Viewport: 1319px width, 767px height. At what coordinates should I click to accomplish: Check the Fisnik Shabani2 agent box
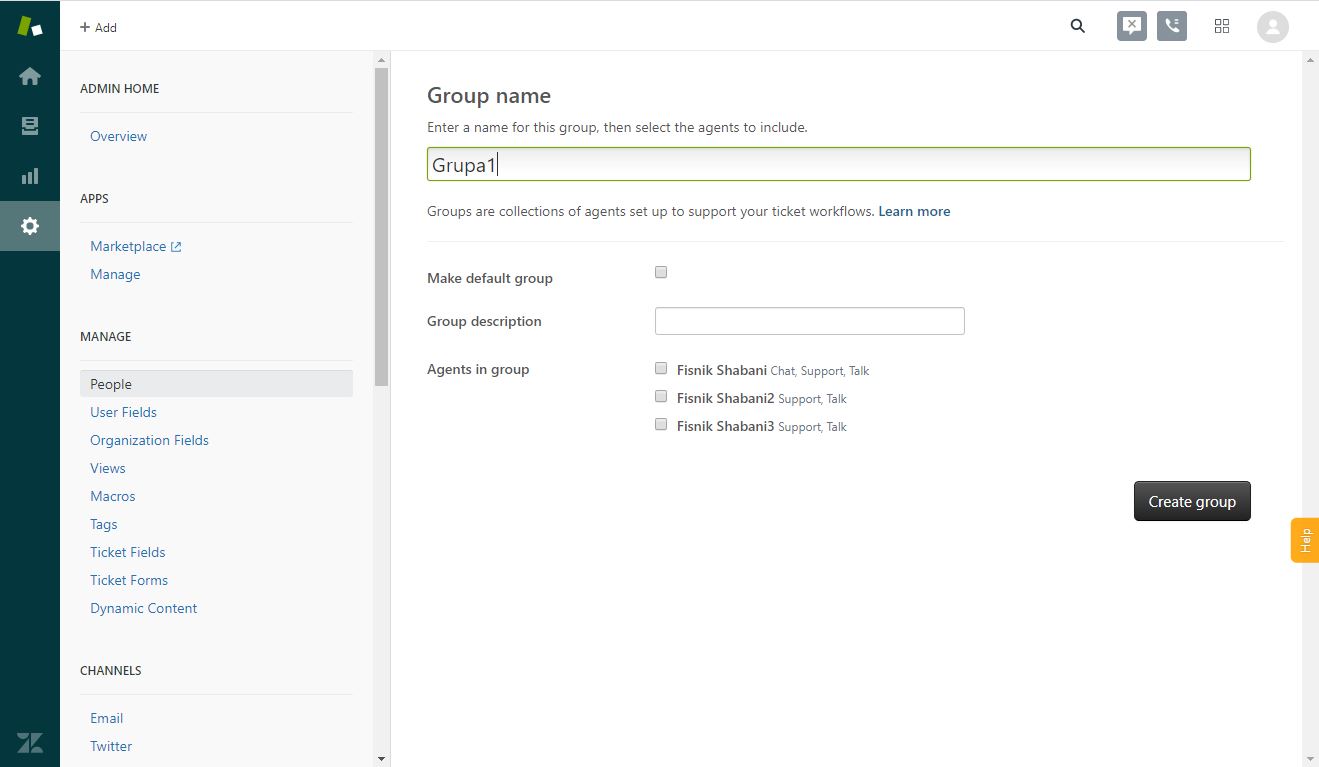pos(661,396)
